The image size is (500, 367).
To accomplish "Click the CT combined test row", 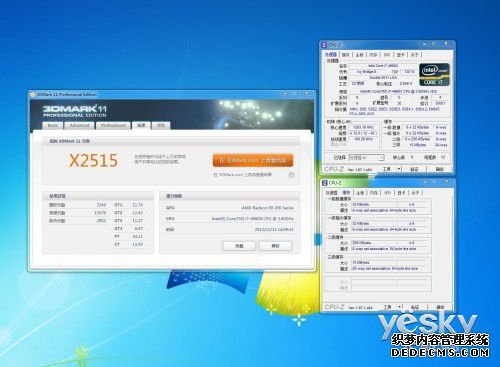I will click(x=129, y=244).
